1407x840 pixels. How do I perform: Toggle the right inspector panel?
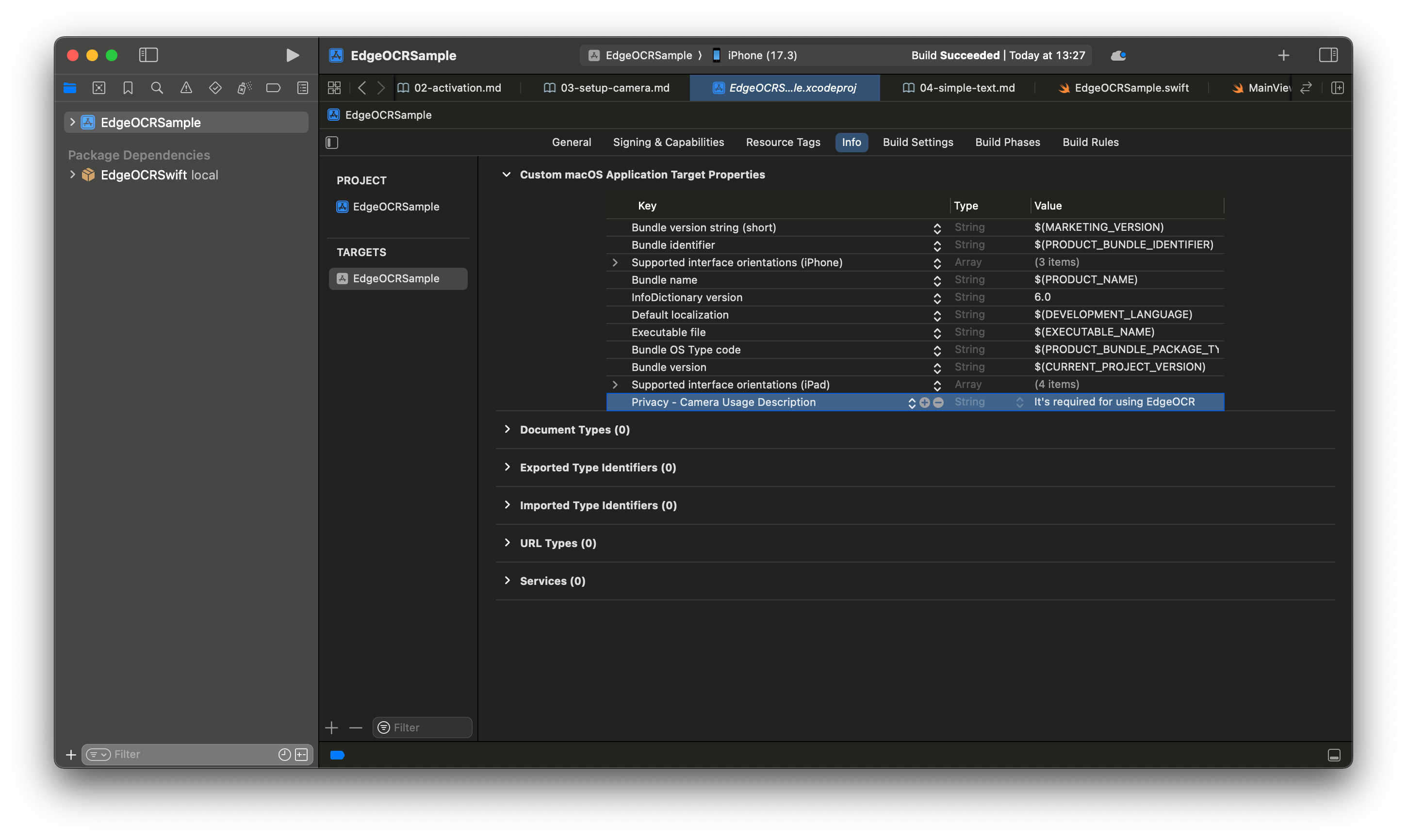pos(1328,55)
